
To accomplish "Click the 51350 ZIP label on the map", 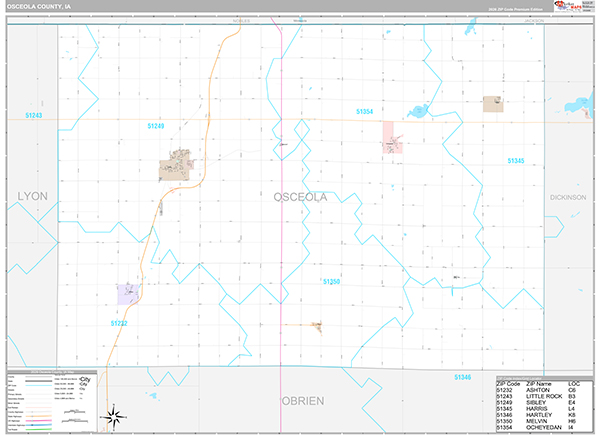I will point(331,281).
